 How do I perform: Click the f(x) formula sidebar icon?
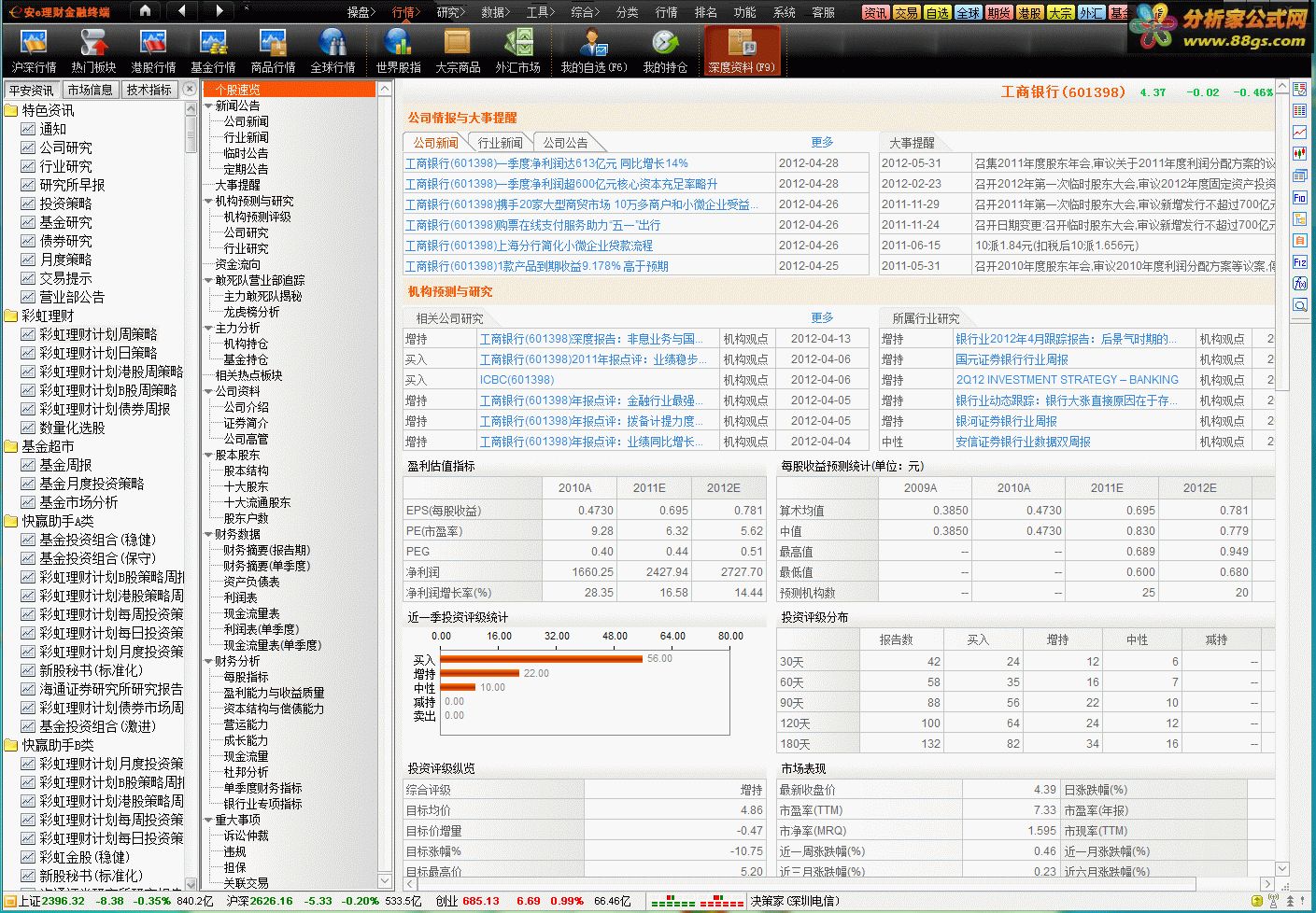tap(1299, 284)
